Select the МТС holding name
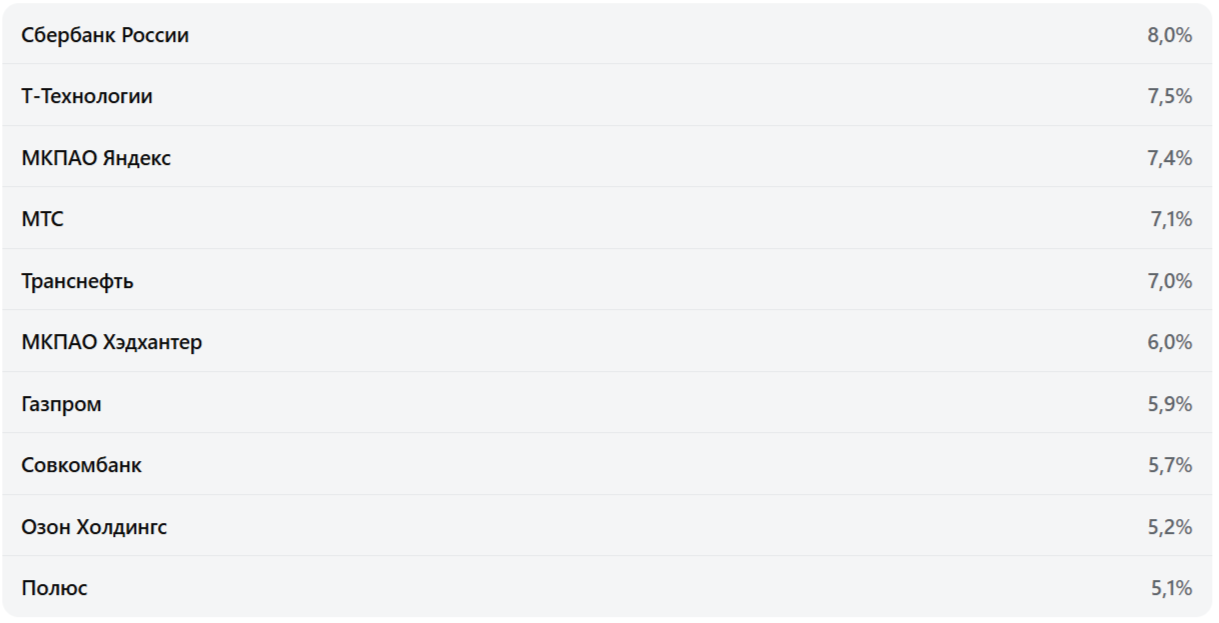1219x623 pixels. 42,220
